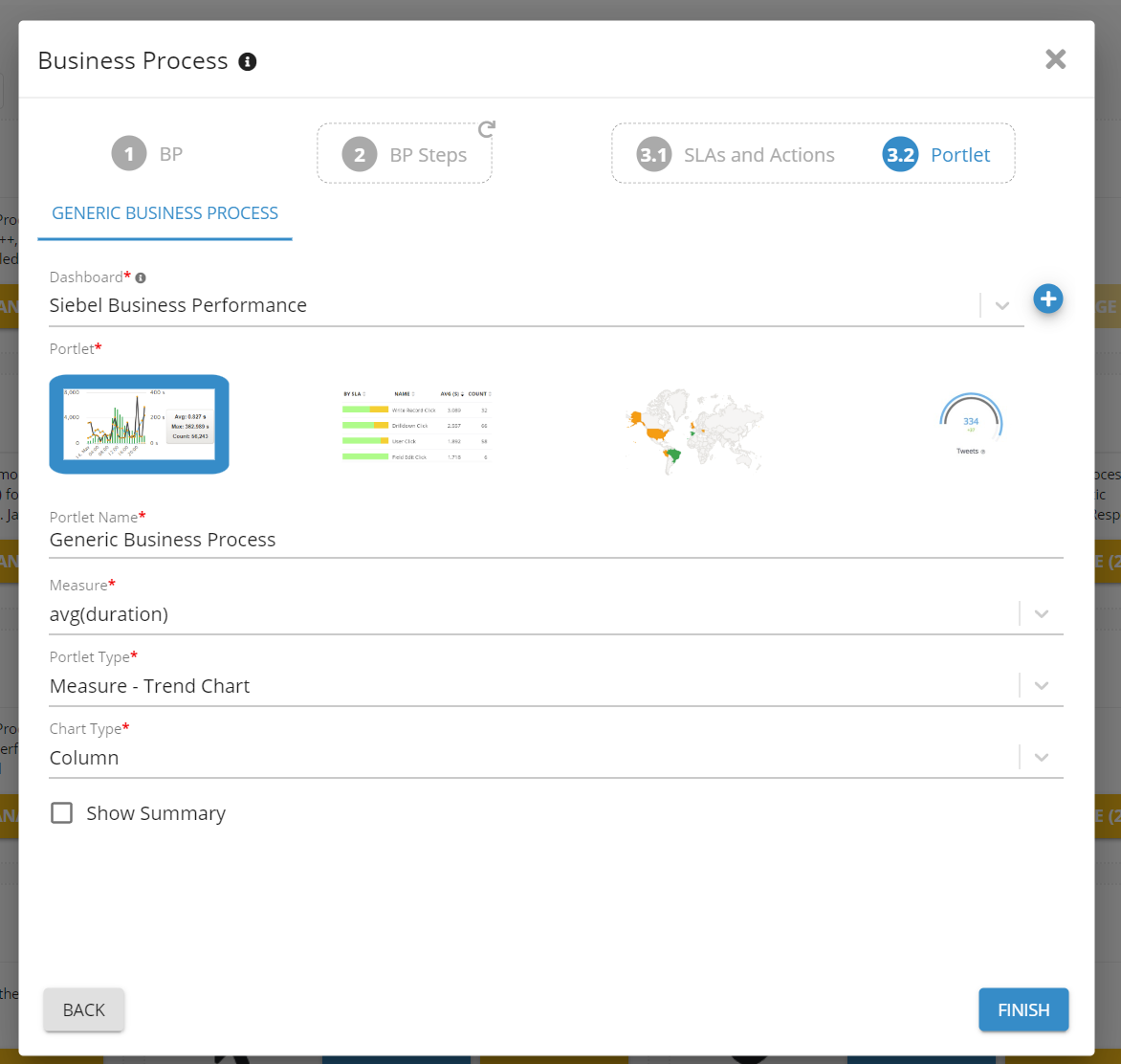Expand the Measure dropdown
Screen dimensions: 1121x1064
point(1042,614)
